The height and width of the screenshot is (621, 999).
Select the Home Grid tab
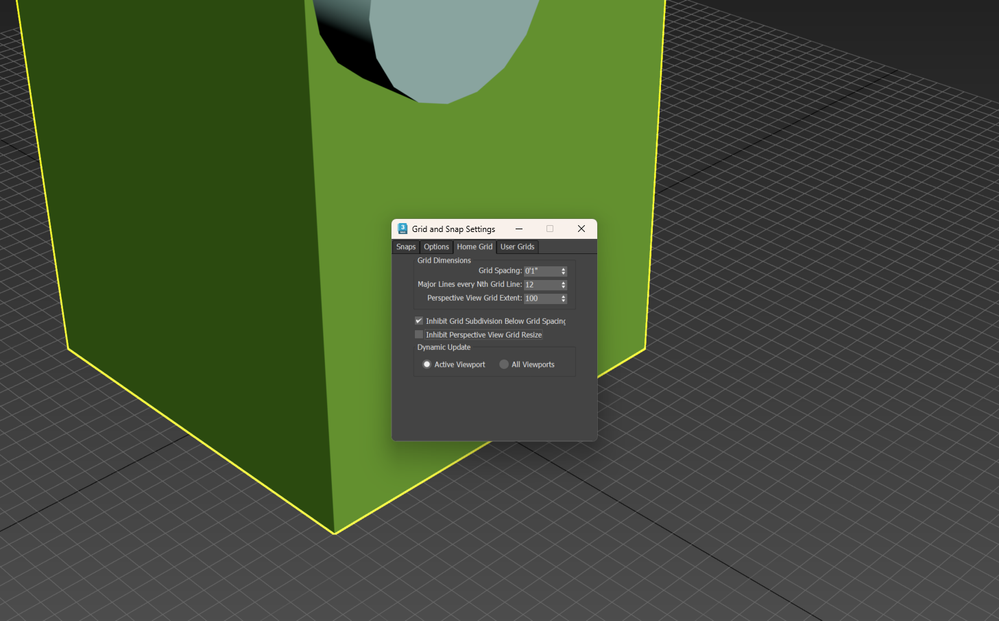(x=474, y=247)
